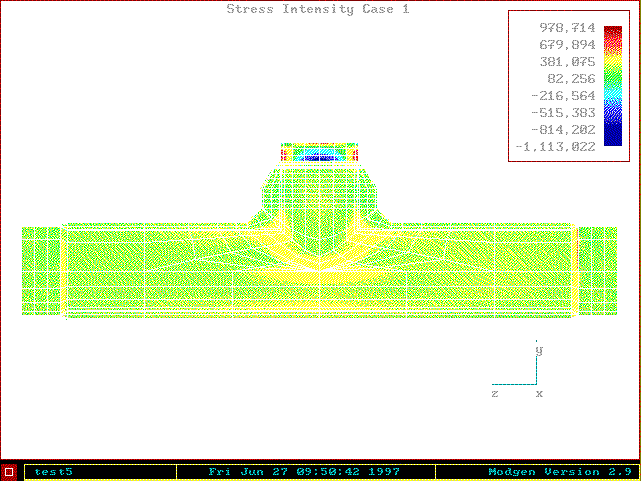Viewport: 641px width, 481px height.
Task: Click the stress color scale bar
Action: click(613, 86)
